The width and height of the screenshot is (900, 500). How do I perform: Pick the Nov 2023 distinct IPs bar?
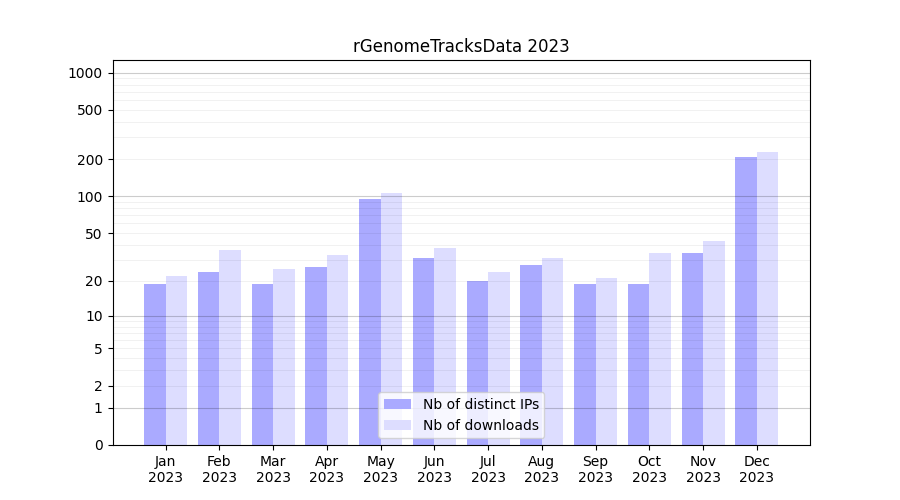click(x=692, y=348)
